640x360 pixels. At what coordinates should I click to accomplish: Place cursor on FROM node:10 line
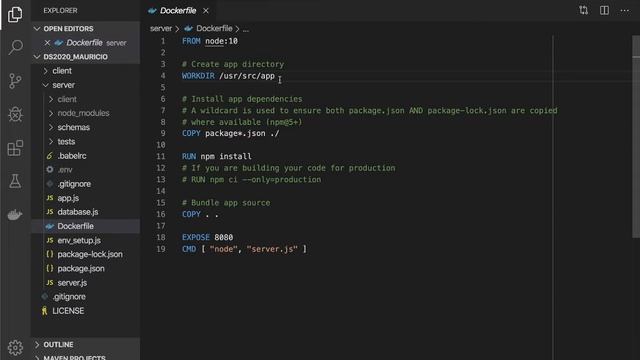(210, 41)
